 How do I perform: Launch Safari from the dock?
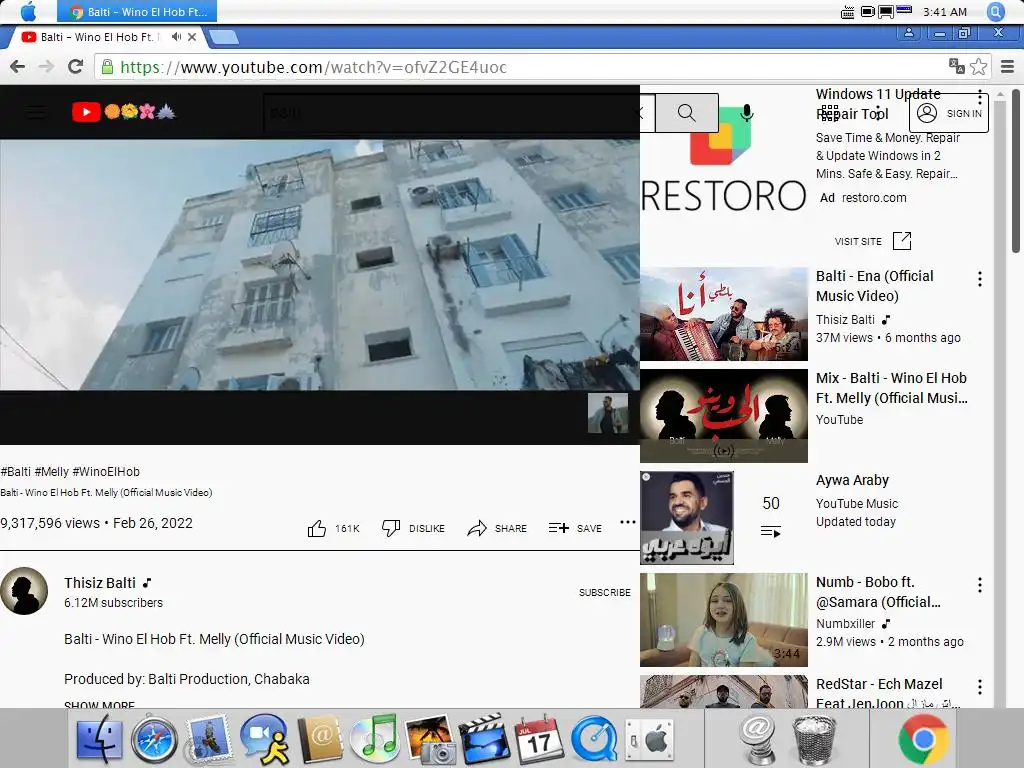pyautogui.click(x=154, y=740)
